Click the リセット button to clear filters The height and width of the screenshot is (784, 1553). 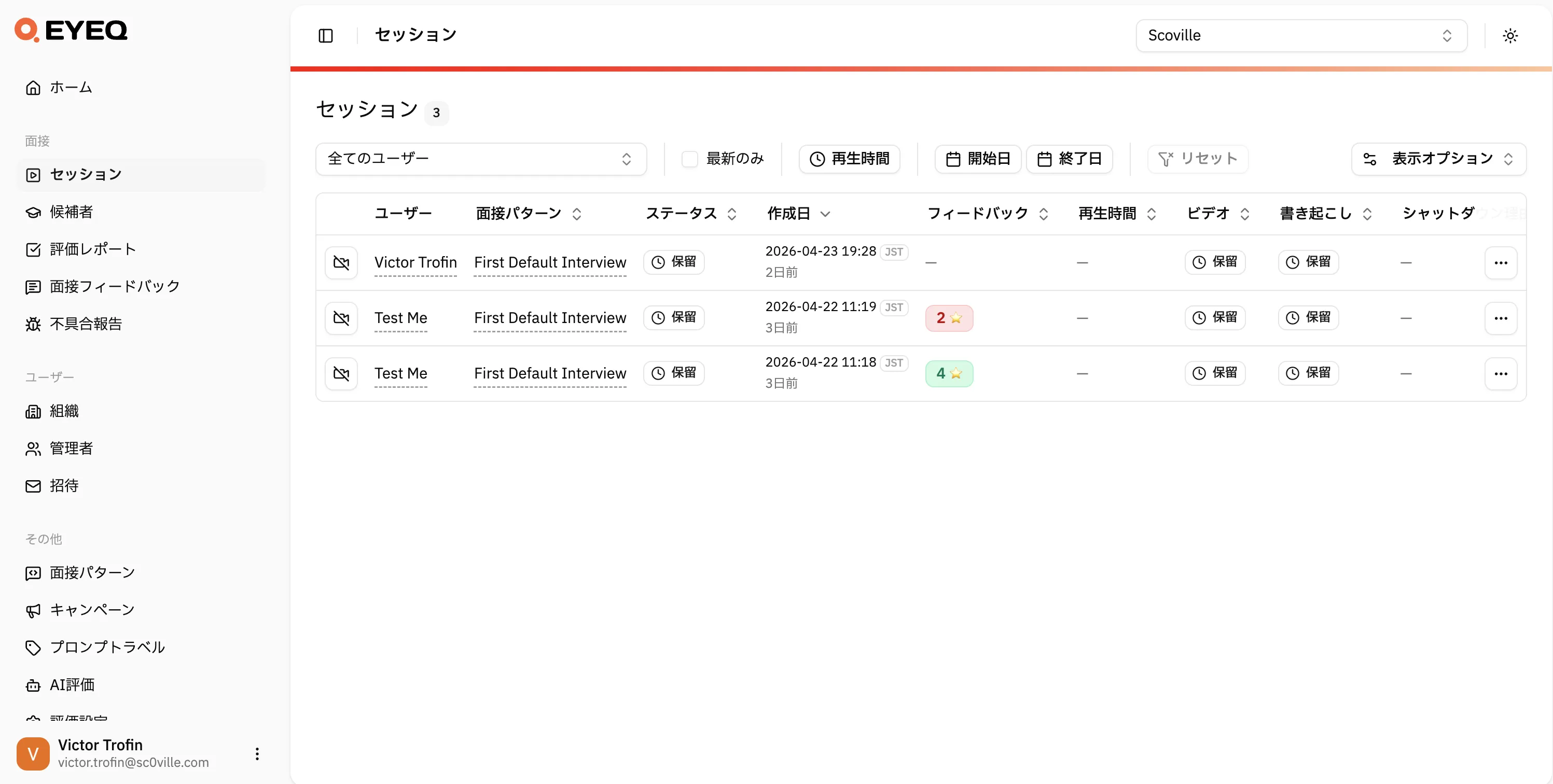coord(1197,159)
